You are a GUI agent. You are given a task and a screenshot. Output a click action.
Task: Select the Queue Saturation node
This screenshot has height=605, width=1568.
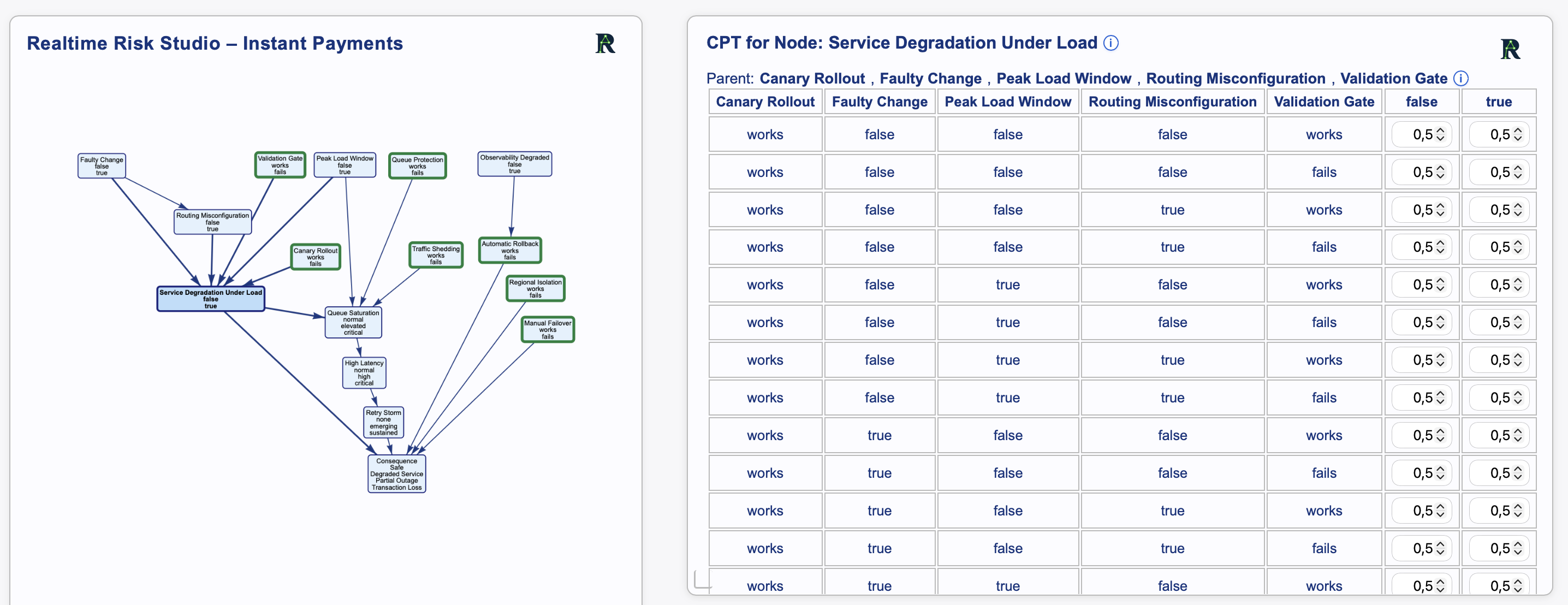click(x=353, y=323)
